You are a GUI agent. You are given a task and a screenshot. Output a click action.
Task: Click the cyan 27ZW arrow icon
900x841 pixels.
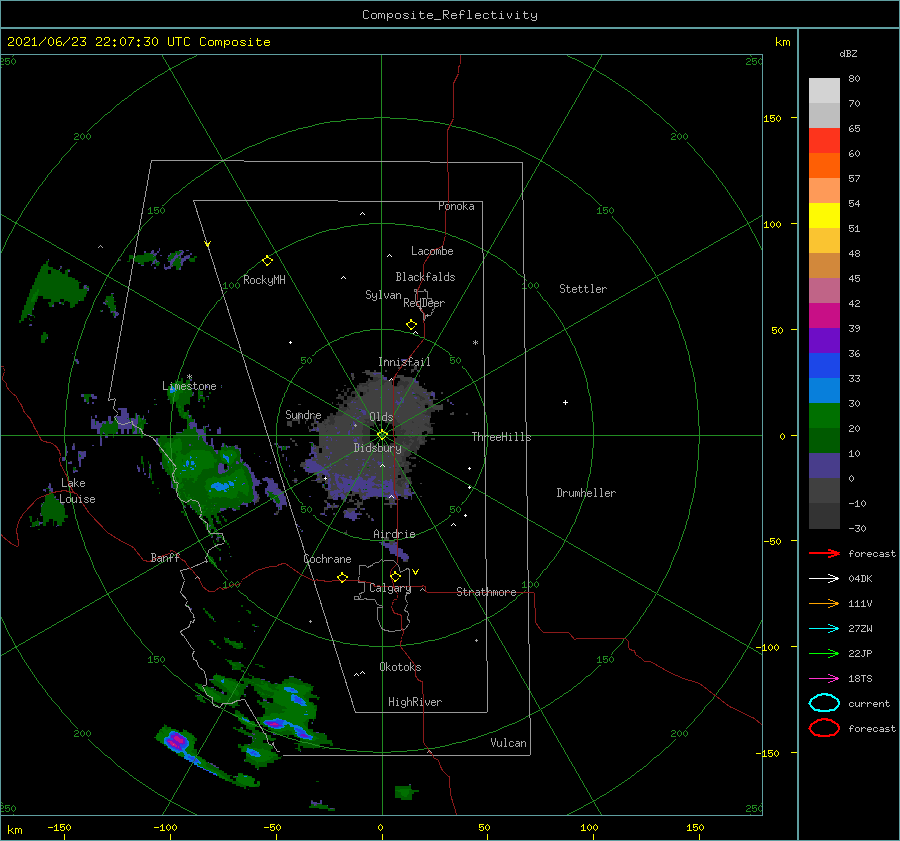(x=824, y=628)
